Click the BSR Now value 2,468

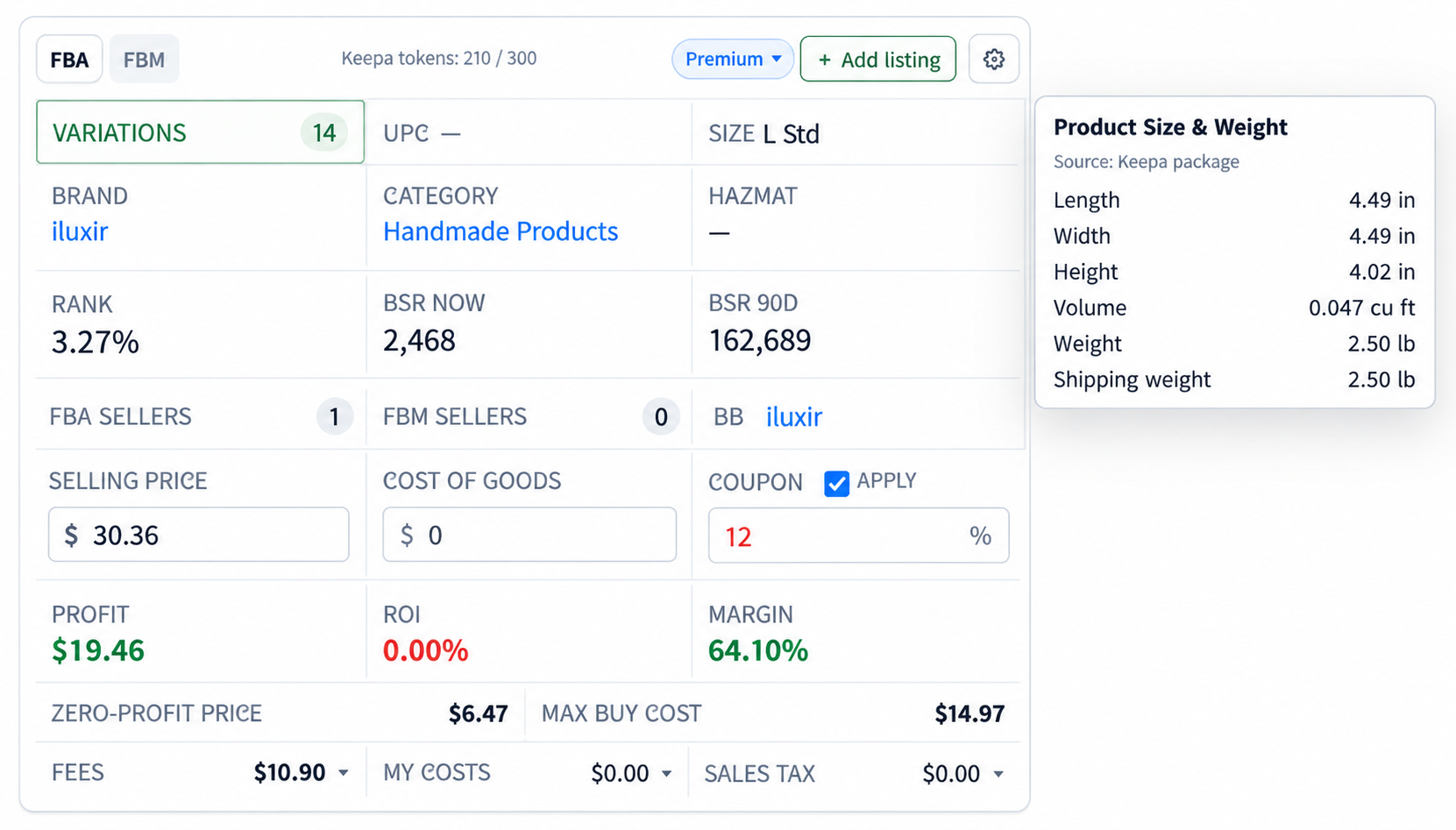coord(419,340)
